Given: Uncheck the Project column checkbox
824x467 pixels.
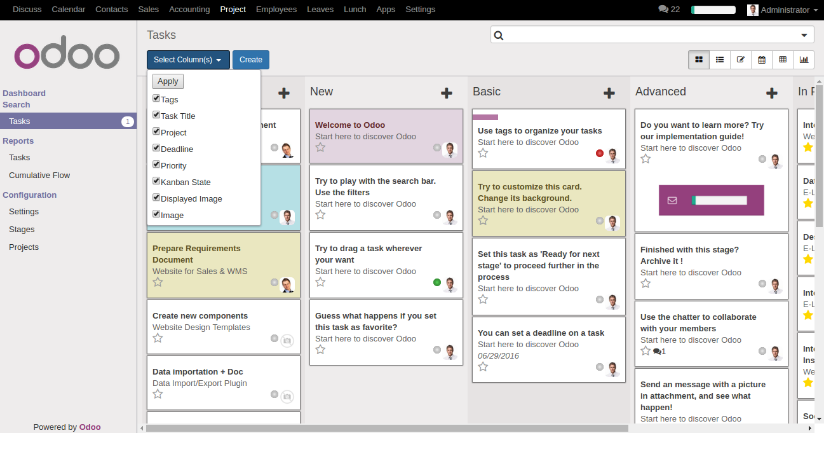Looking at the screenshot, I should pos(156,131).
